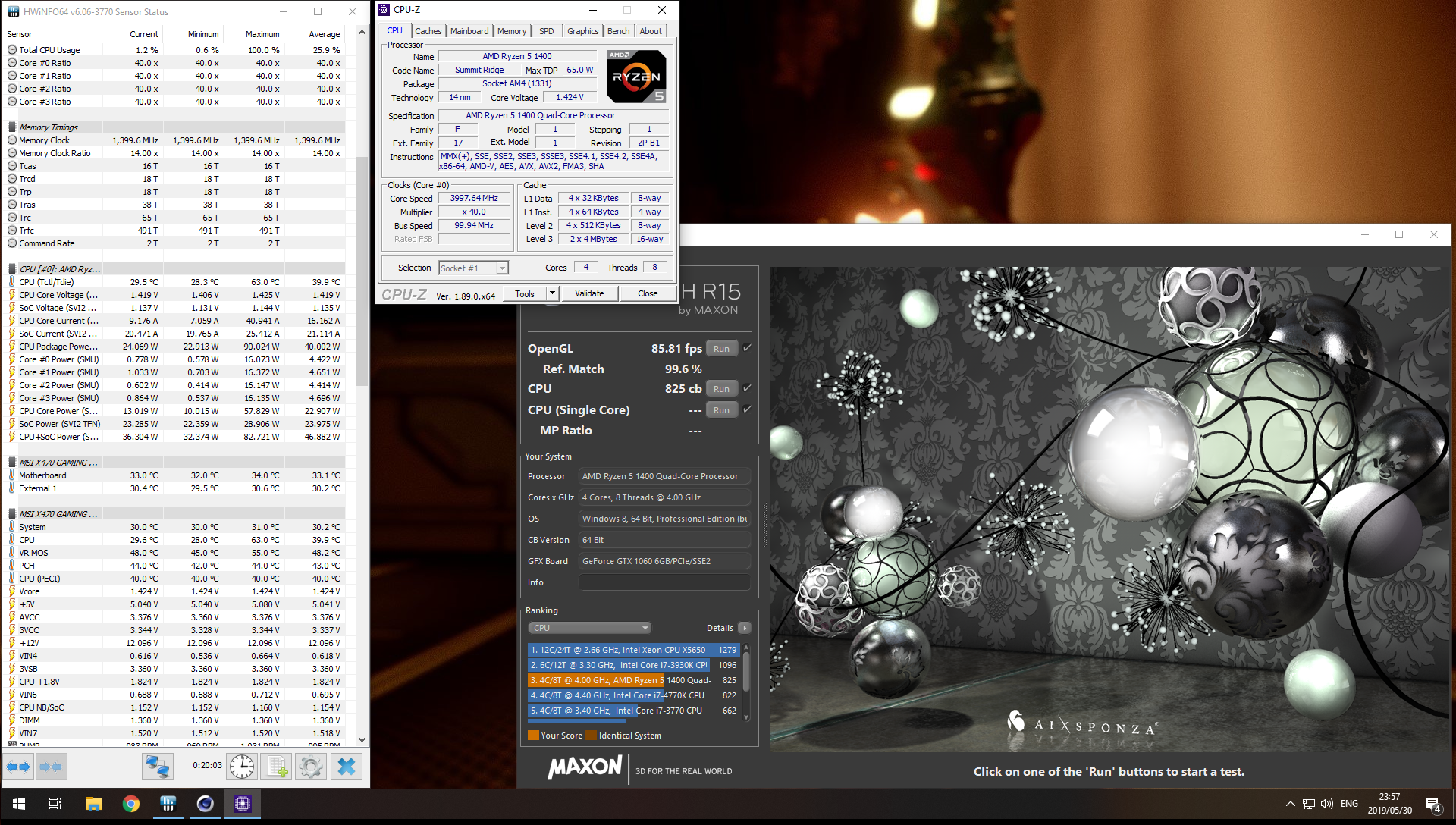Click CPU-Z Close button

(x=648, y=293)
